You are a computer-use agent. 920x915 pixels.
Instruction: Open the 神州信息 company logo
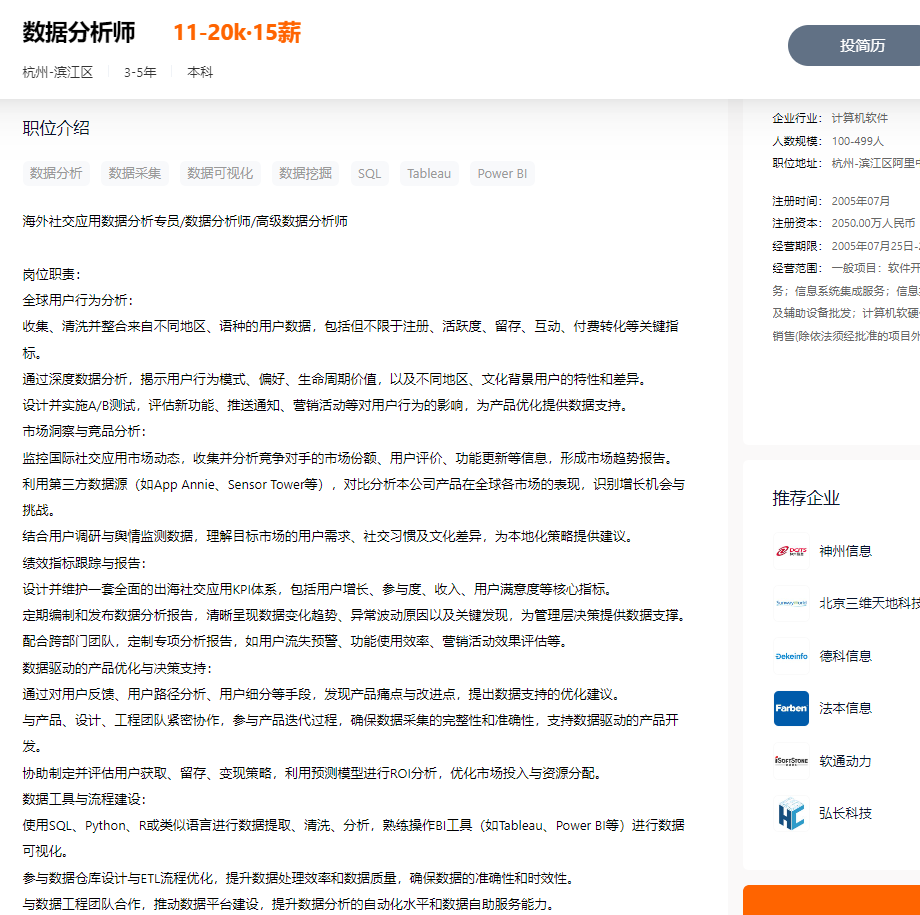(x=791, y=551)
